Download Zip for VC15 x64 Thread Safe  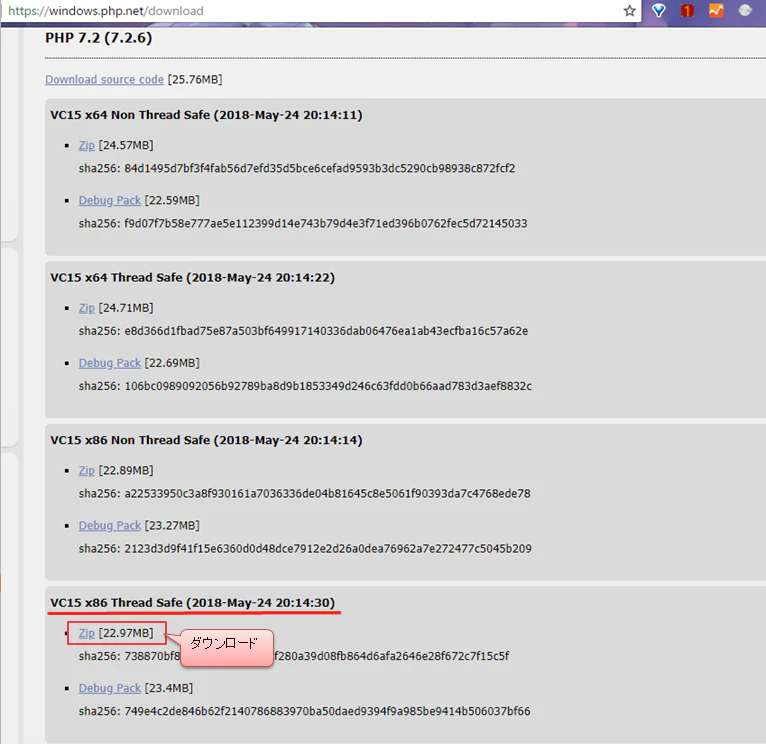[x=86, y=308]
